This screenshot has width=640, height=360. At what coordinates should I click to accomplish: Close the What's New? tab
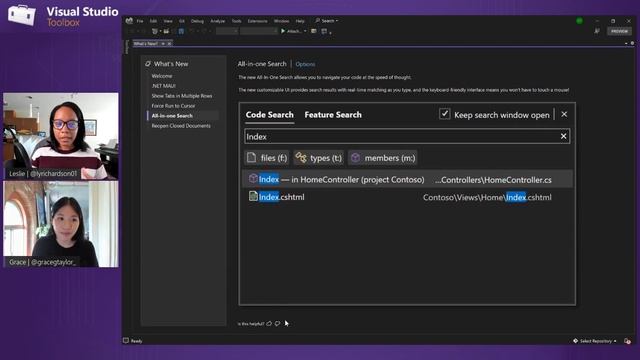(x=169, y=43)
